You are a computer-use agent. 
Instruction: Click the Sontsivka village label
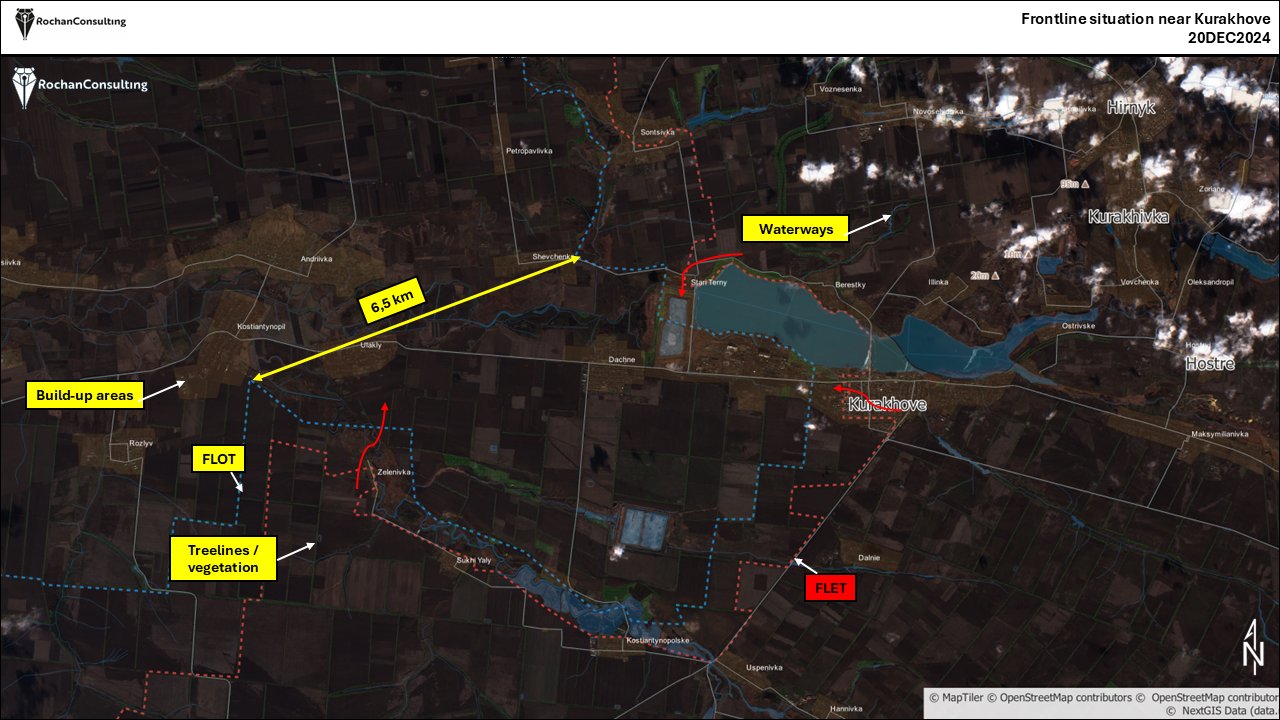658,132
